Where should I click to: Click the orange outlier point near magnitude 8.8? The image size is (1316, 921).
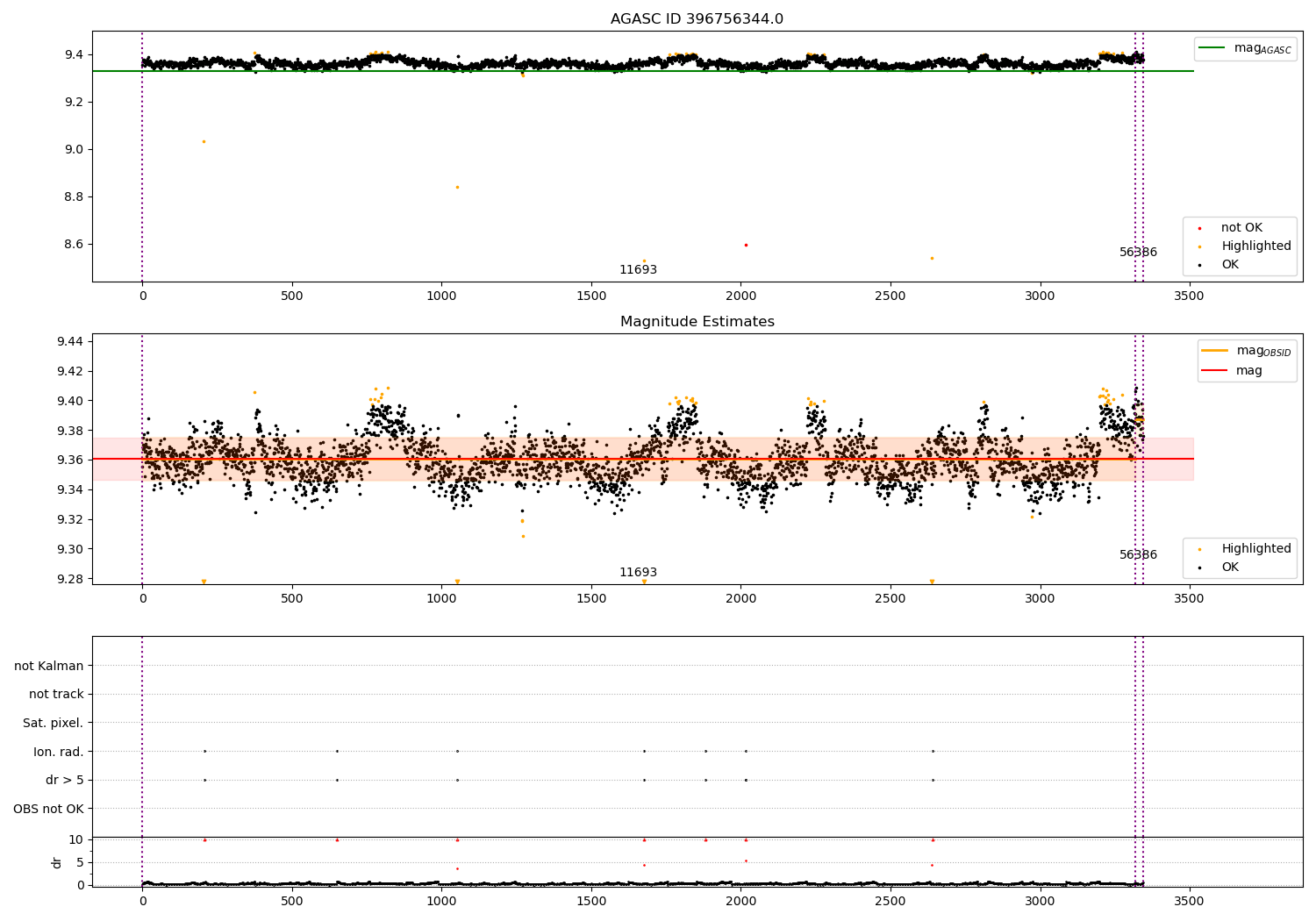pyautogui.click(x=457, y=187)
